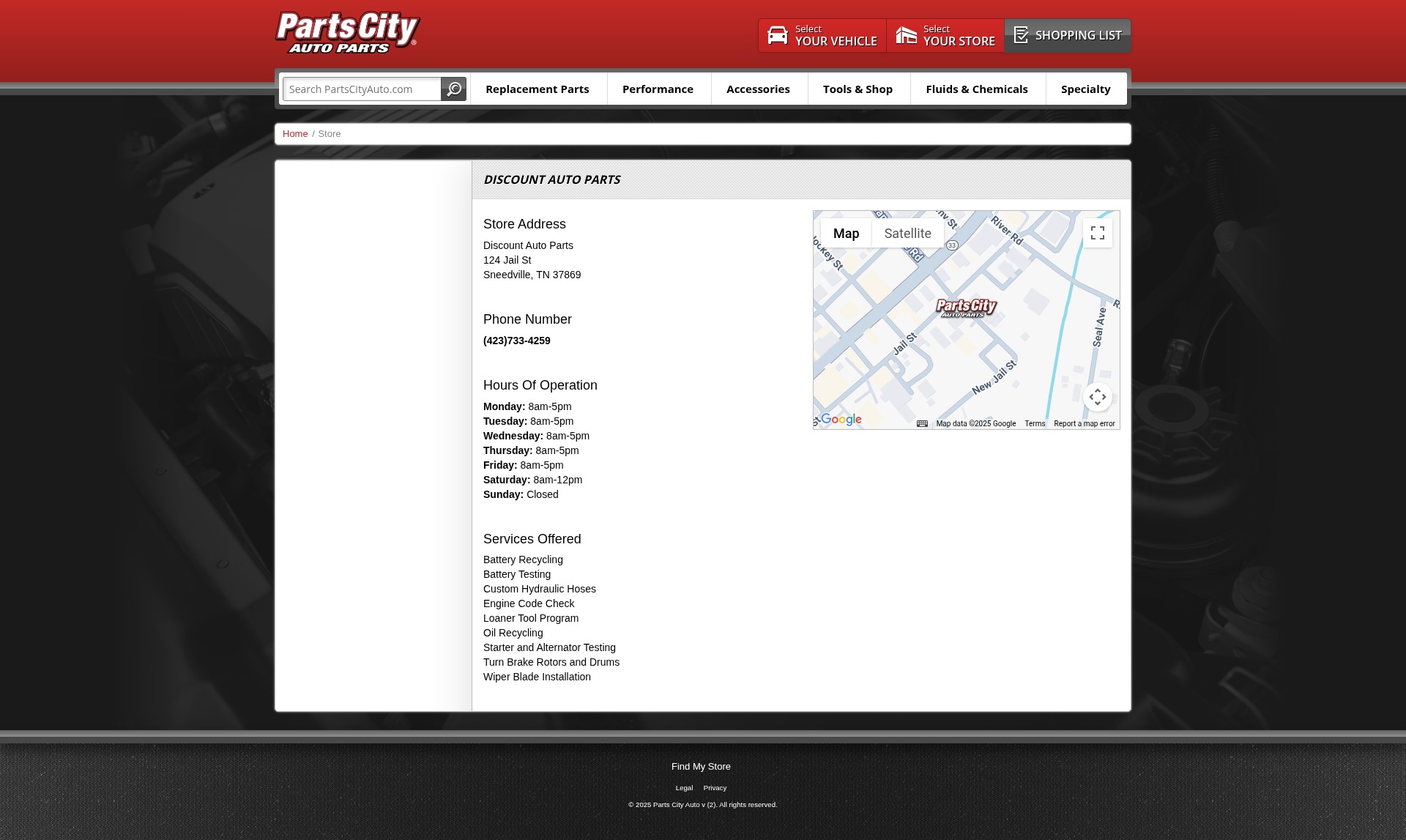This screenshot has height=840, width=1406.
Task: Click the 124 Jail St address line
Action: click(507, 260)
